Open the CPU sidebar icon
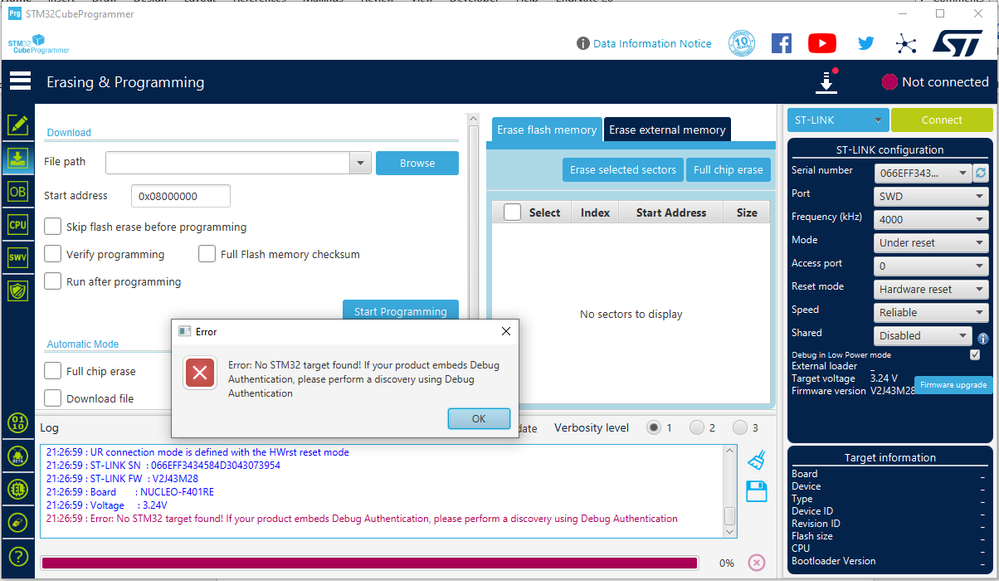999x581 pixels. click(x=18, y=224)
